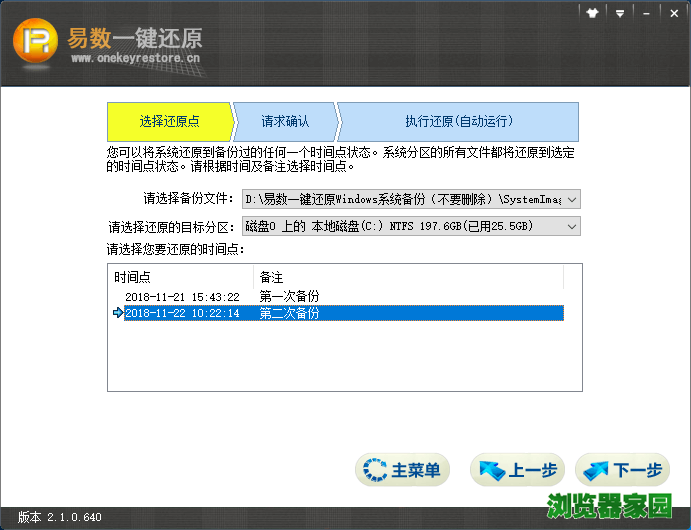Image resolution: width=691 pixels, height=530 pixels.
Task: Select the 2018-11-21 15:43:22 restore point
Action: click(182, 297)
